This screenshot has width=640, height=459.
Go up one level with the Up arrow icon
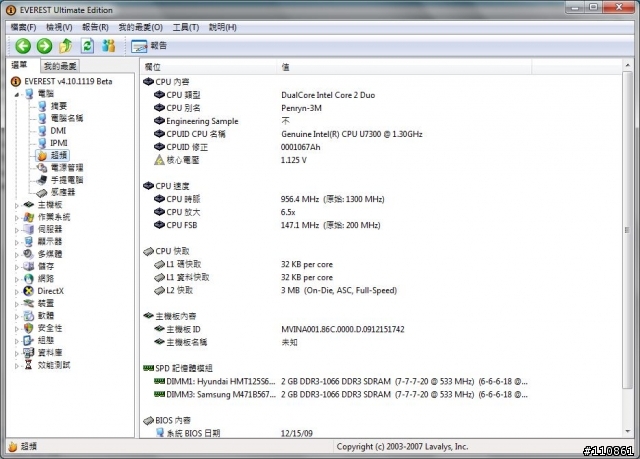click(x=66, y=46)
